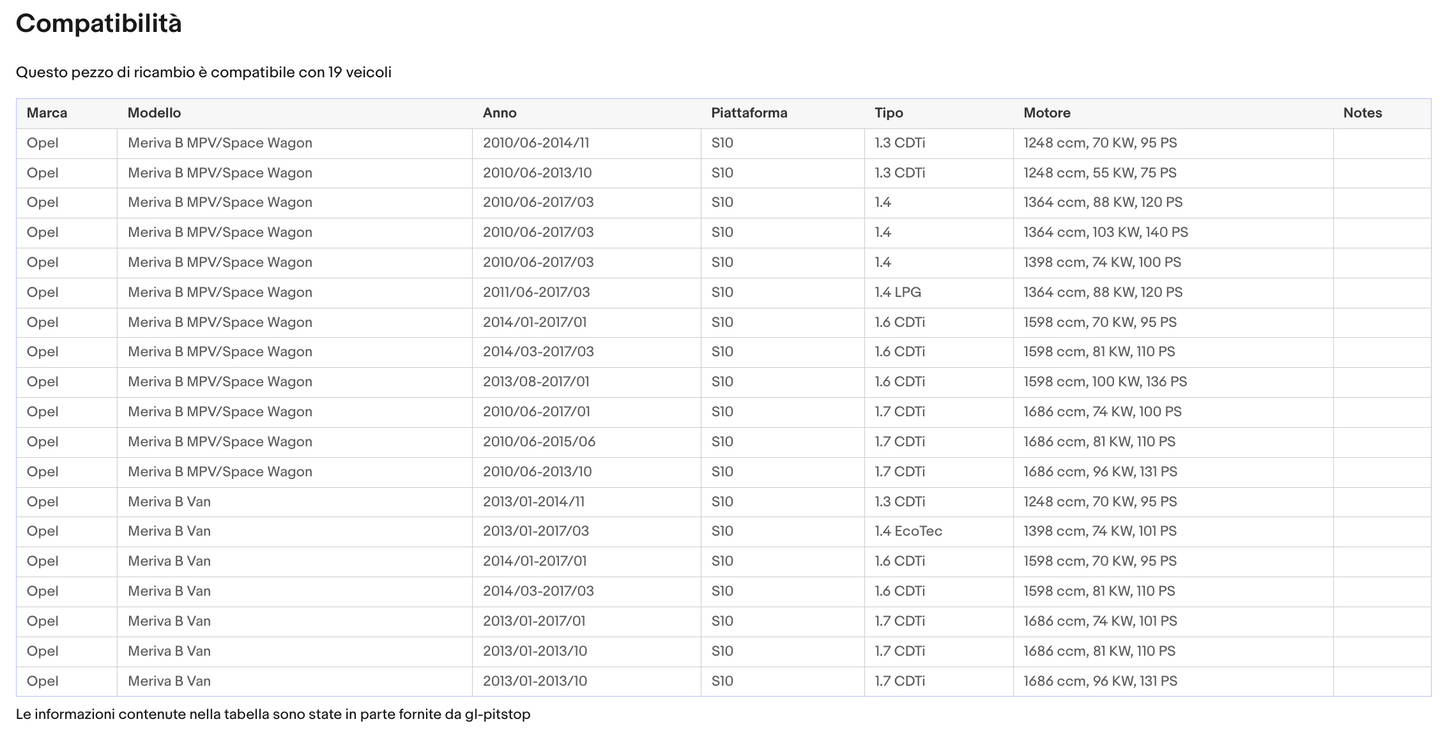Click the 1.4 EcoTec type cell

pyautogui.click(x=908, y=531)
